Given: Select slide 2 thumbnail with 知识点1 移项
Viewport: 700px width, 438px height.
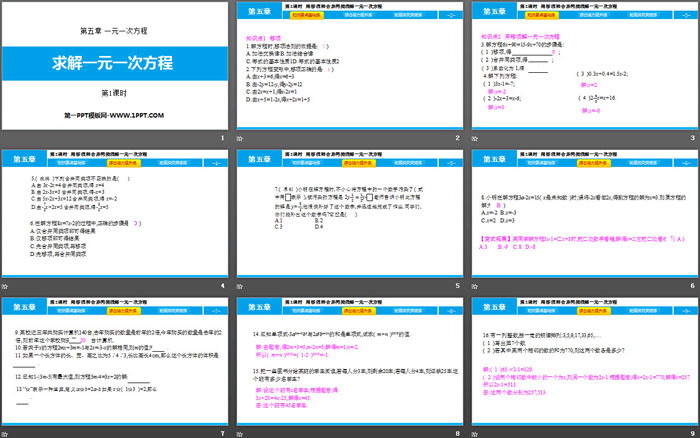Looking at the screenshot, I should click(350, 66).
